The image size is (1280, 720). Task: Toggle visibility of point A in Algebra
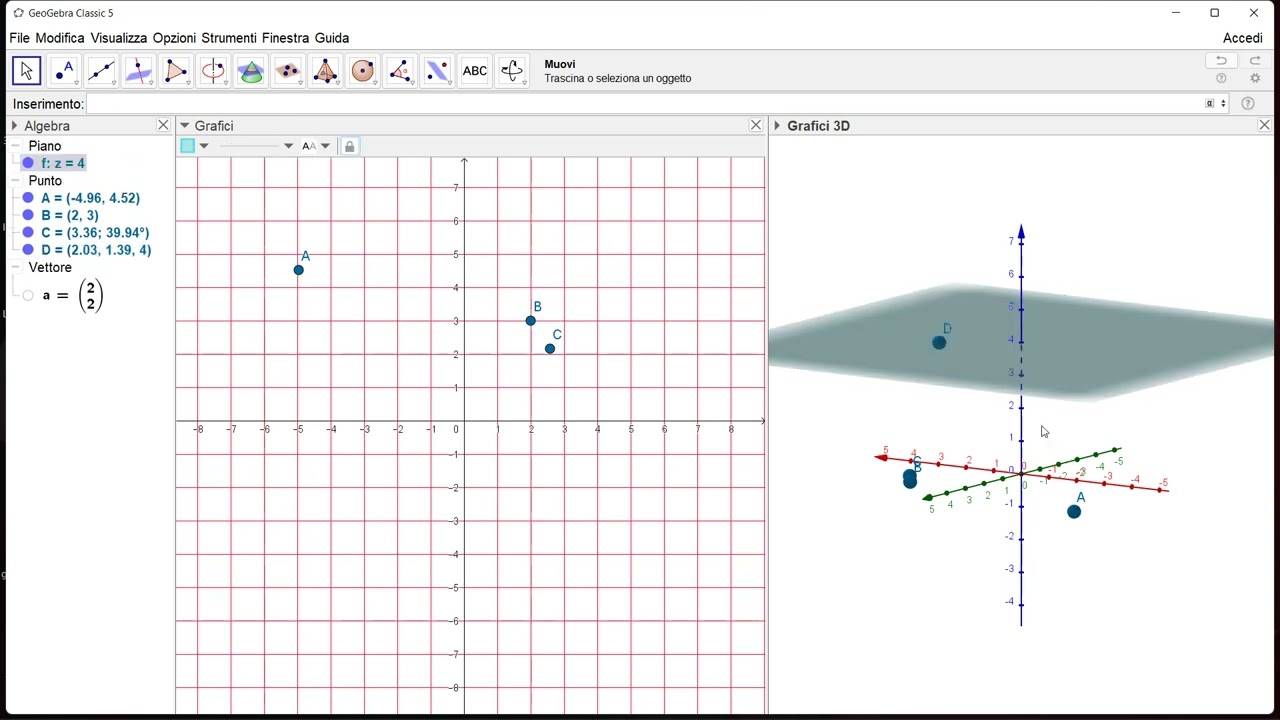pos(28,198)
